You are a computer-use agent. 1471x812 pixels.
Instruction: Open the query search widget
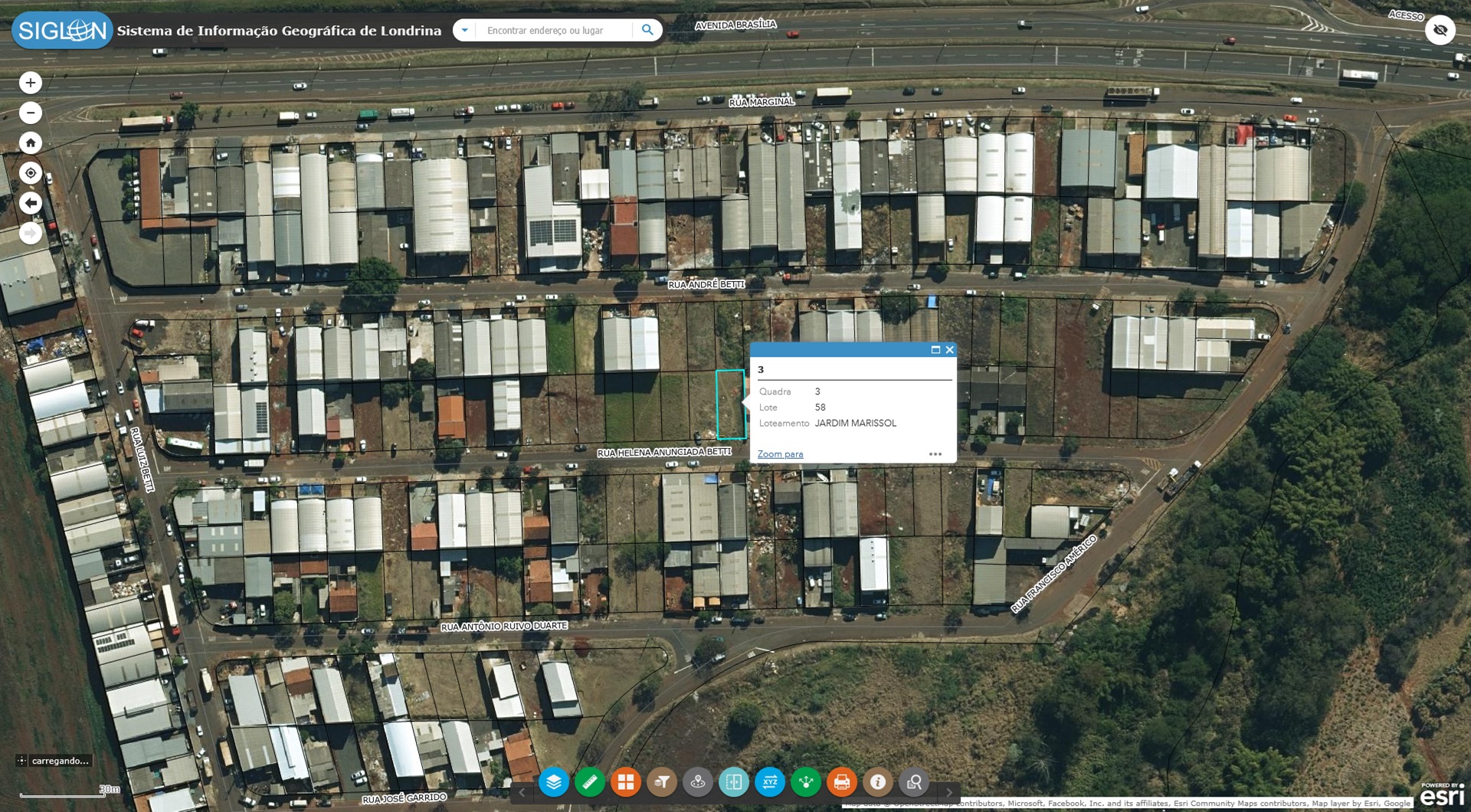913,782
